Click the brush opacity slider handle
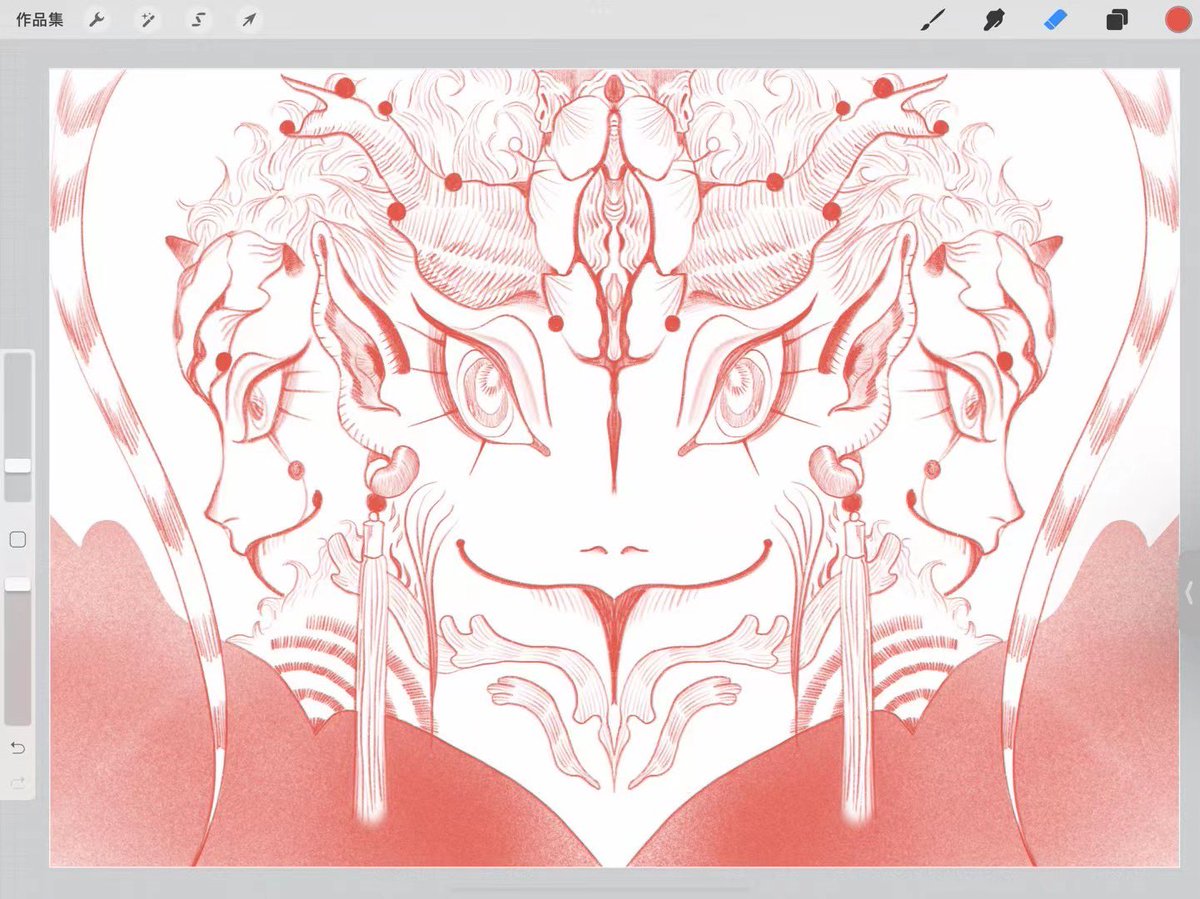 [18, 583]
